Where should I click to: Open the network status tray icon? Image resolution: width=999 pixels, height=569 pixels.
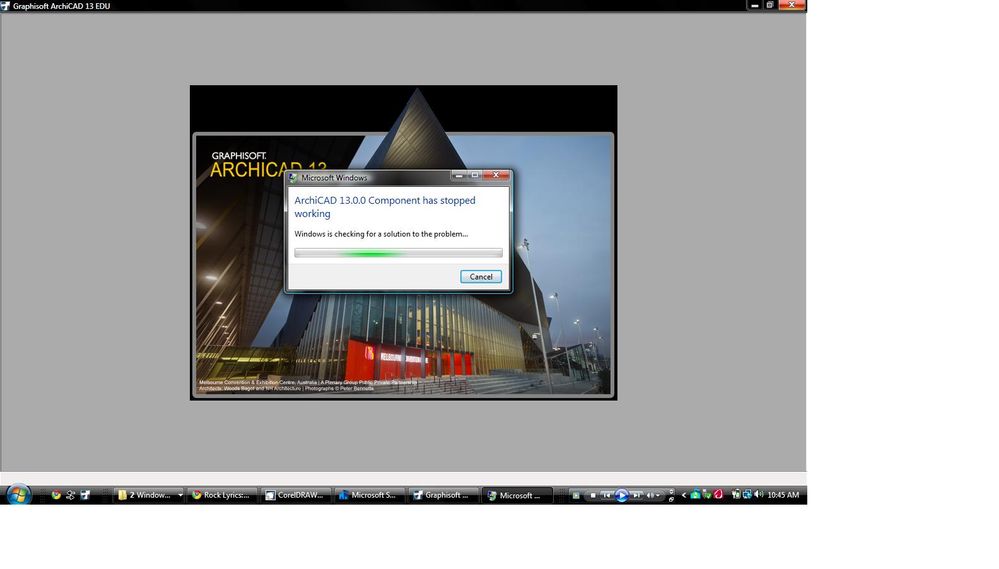pyautogui.click(x=746, y=494)
